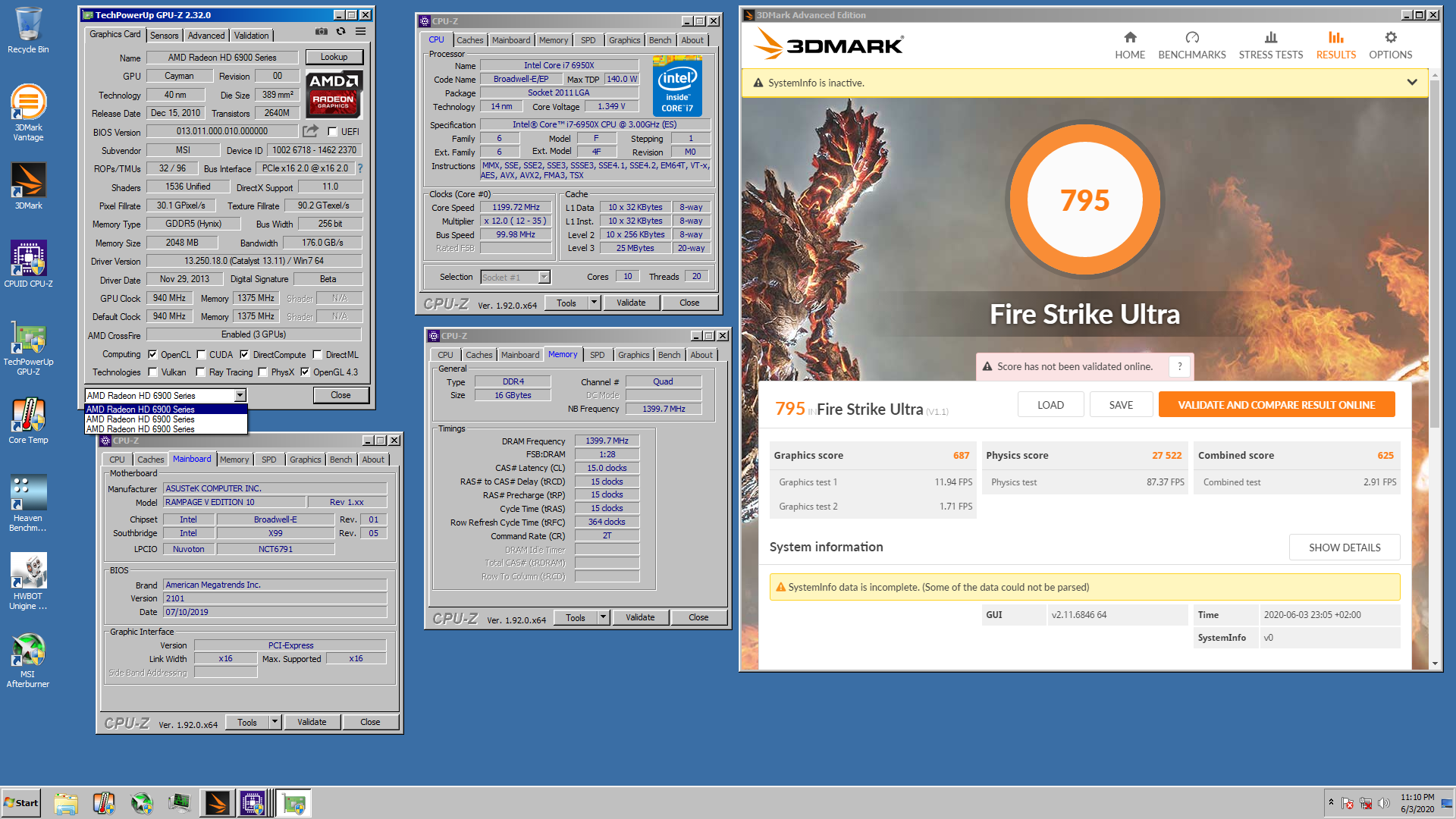Select first AMD Radeon HD 6900 list entry
Image resolution: width=1456 pixels, height=819 pixels.
[x=166, y=409]
